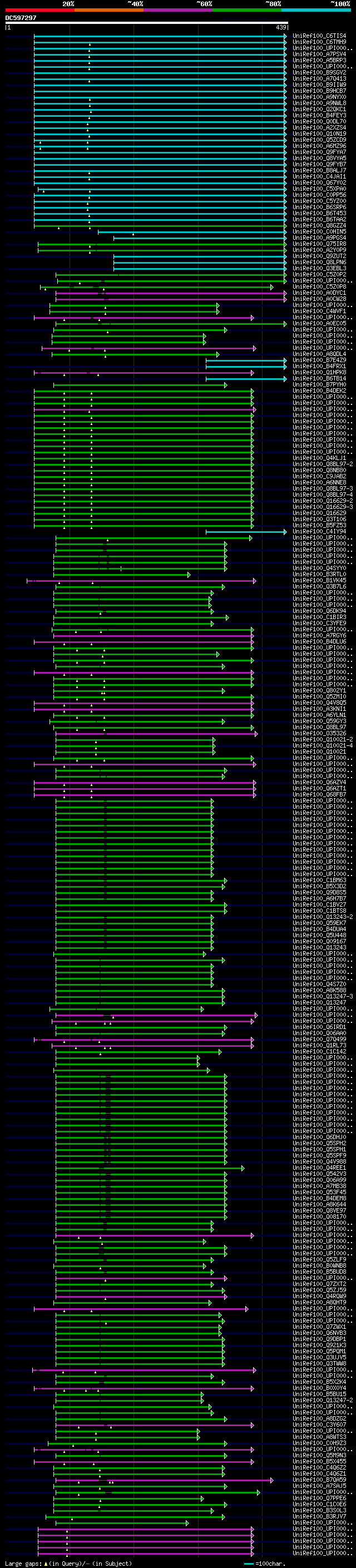Screen dimensions: 356x1568
Task: Choose the UniRef100_A8QDL4 hit label
Action: pyautogui.click(x=319, y=354)
